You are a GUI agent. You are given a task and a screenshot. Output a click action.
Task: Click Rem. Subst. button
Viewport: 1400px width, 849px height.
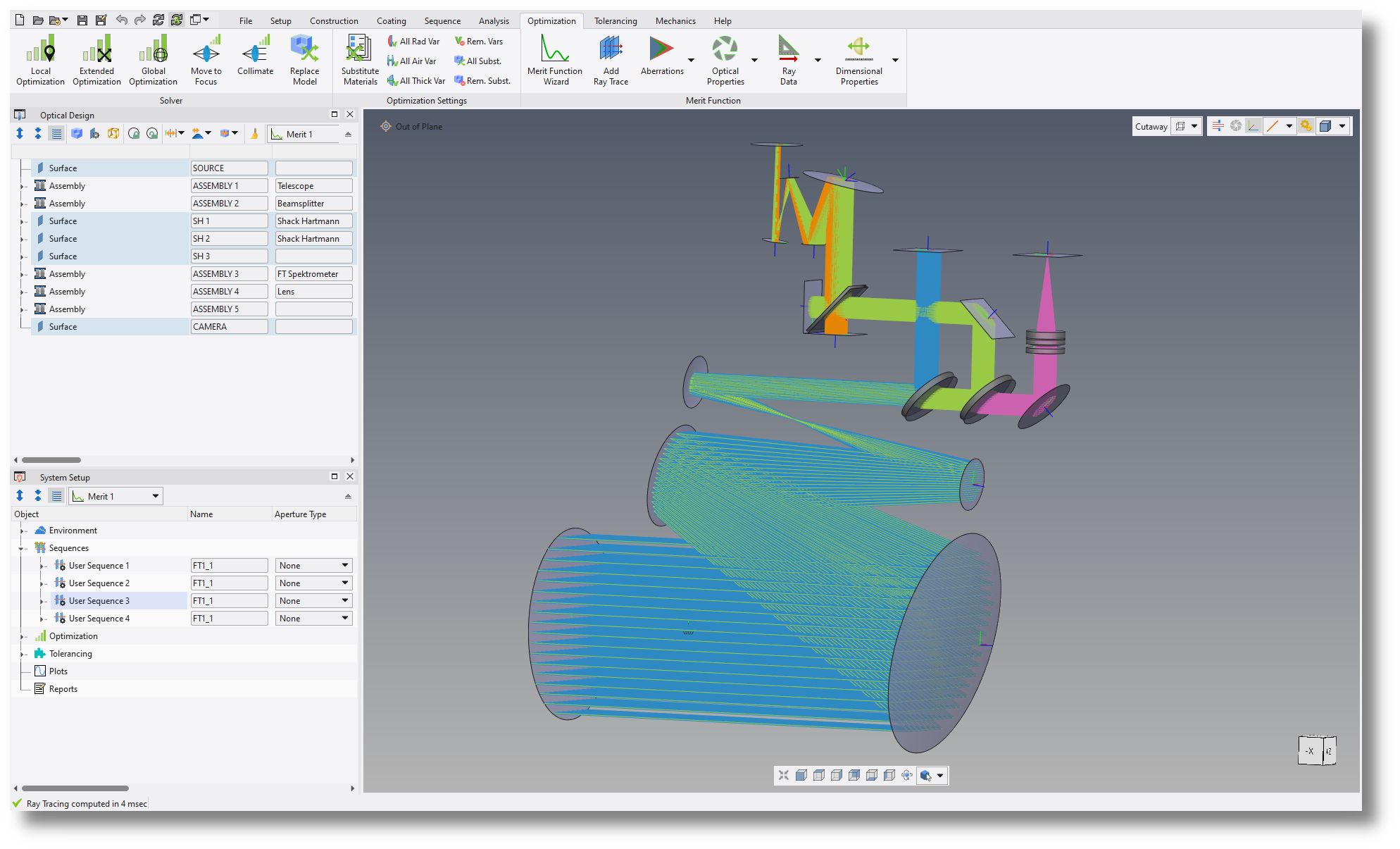pyautogui.click(x=482, y=81)
